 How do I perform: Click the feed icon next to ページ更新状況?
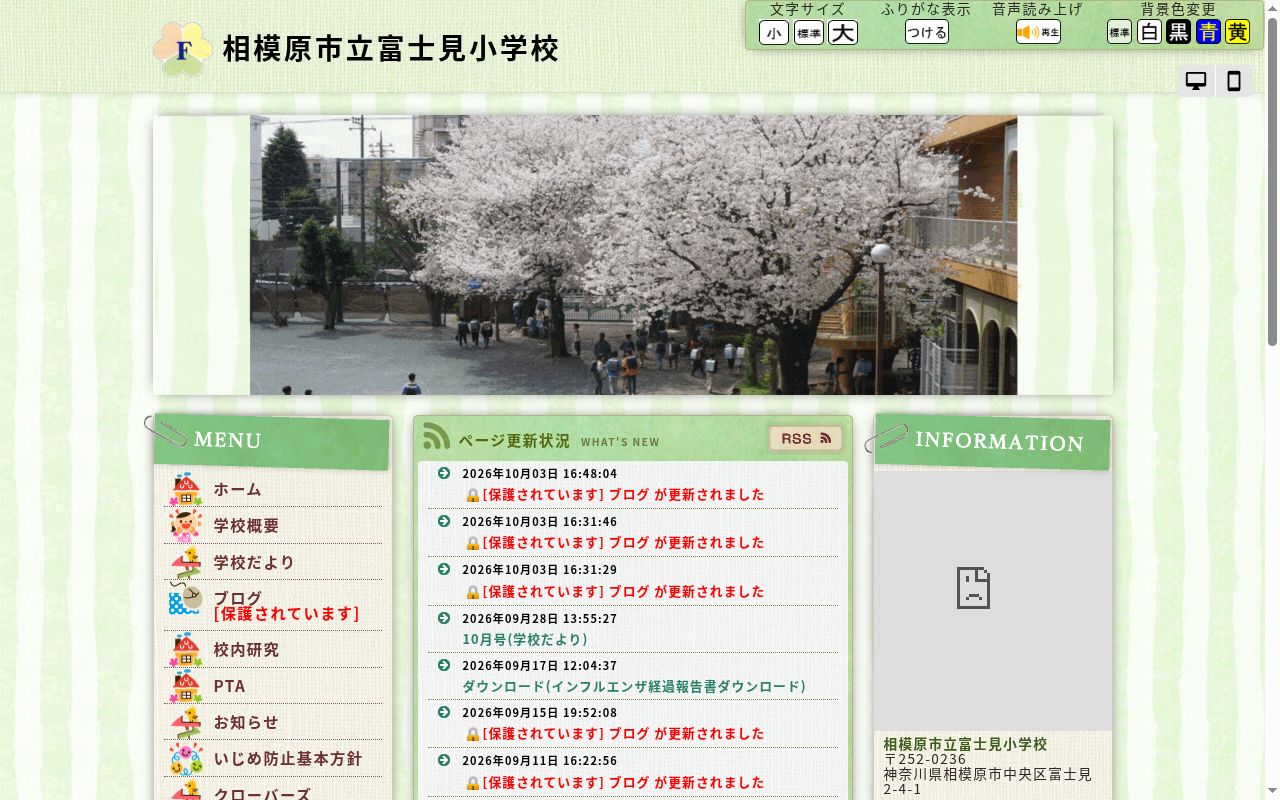[x=437, y=436]
